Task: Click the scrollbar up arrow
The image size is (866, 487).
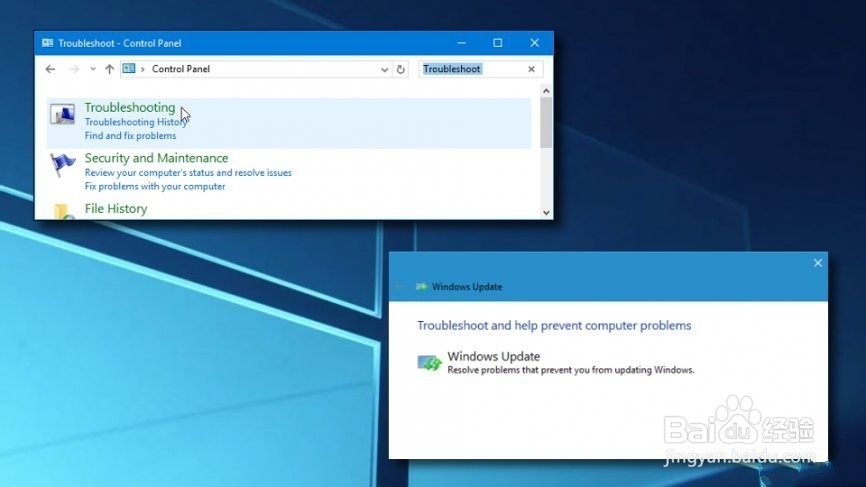Action: click(x=546, y=91)
